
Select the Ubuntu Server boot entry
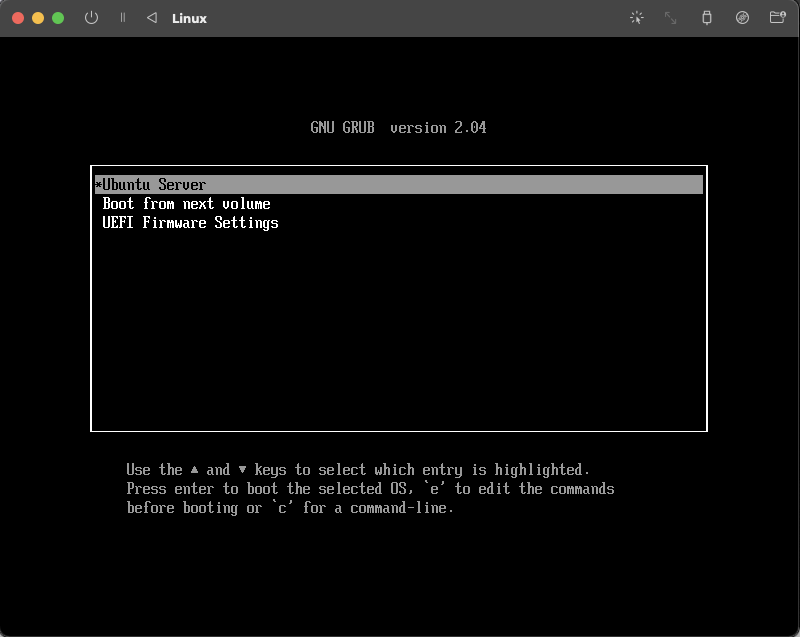coord(399,185)
